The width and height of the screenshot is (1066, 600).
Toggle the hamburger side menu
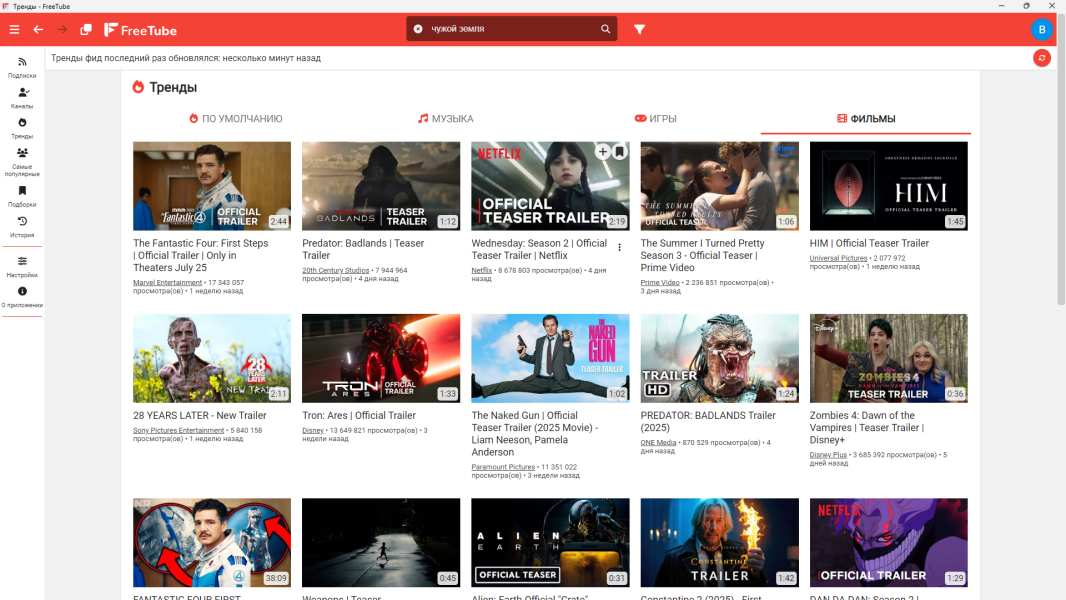[x=14, y=30]
